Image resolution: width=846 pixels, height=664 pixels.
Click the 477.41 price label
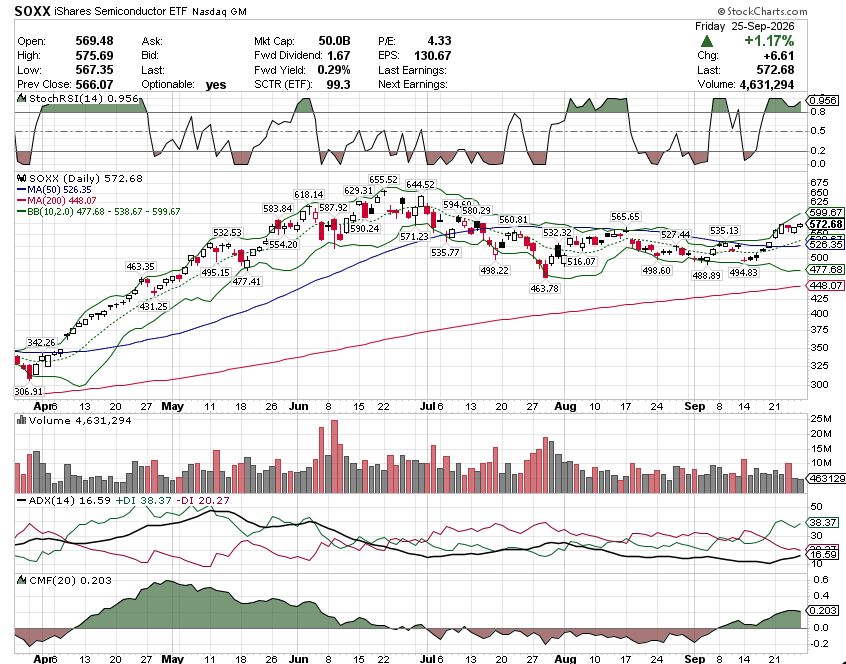coord(247,281)
